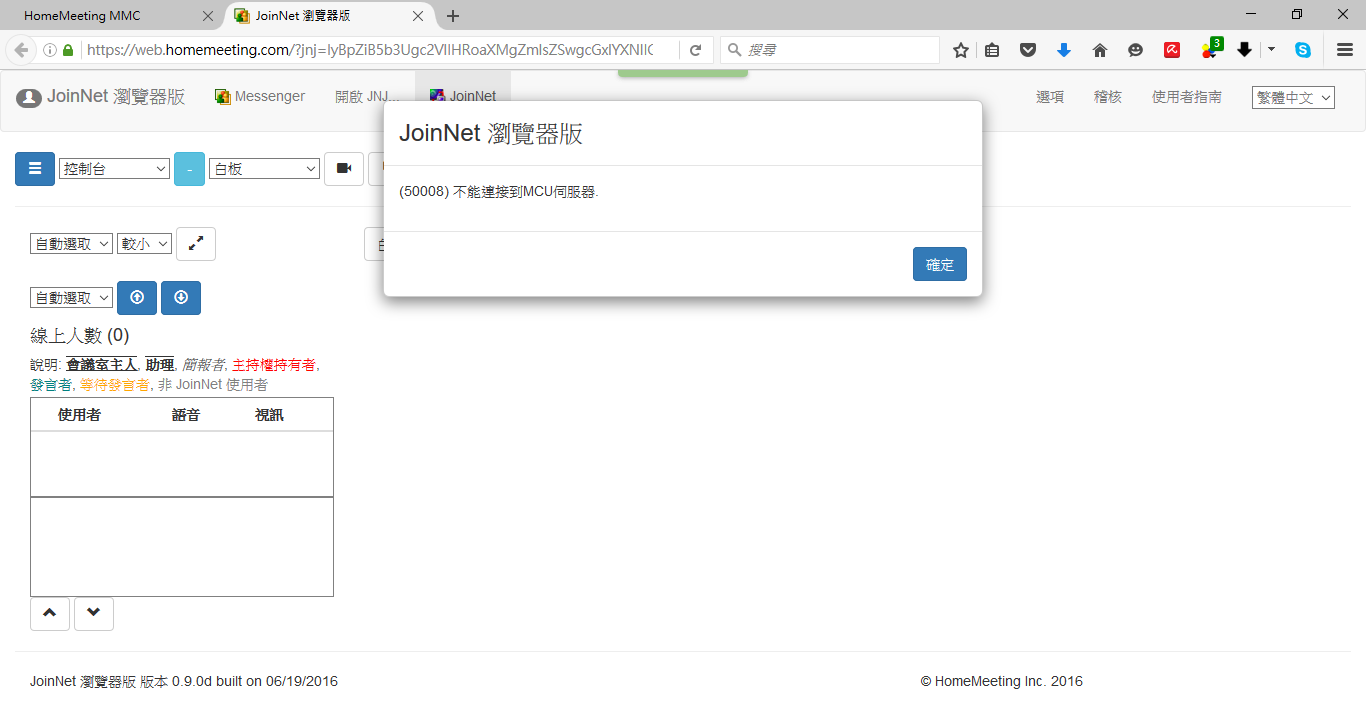Click the dialog title JoinNet 瀏覽器版
The image size is (1366, 728).
click(491, 134)
